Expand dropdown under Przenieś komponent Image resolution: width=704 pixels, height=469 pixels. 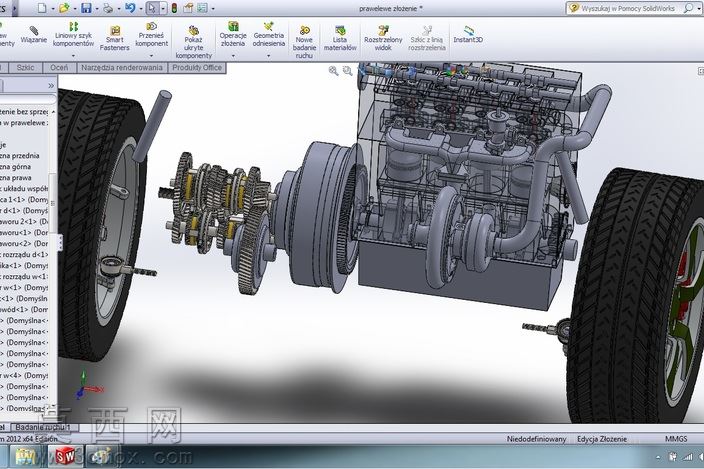tap(151, 56)
